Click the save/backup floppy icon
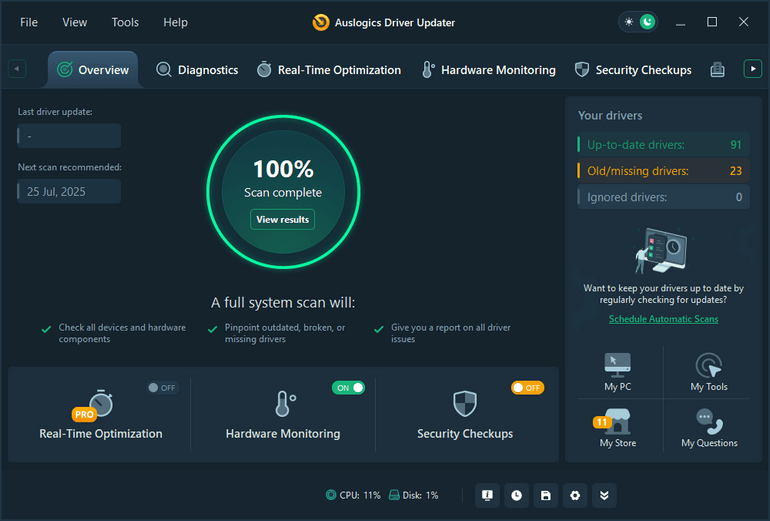Viewport: 770px width, 521px height. 546,495
